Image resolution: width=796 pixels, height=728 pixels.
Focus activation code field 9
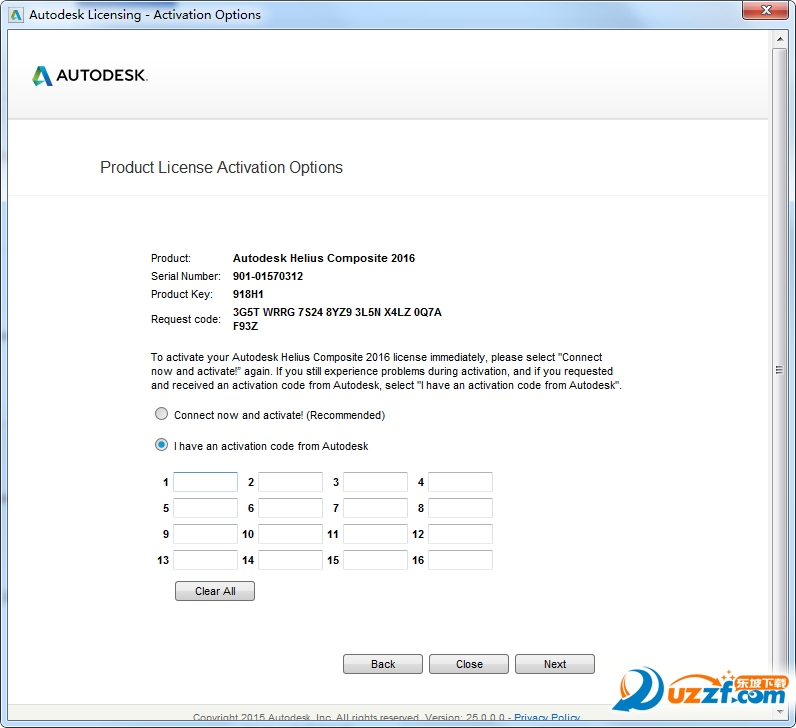[205, 534]
